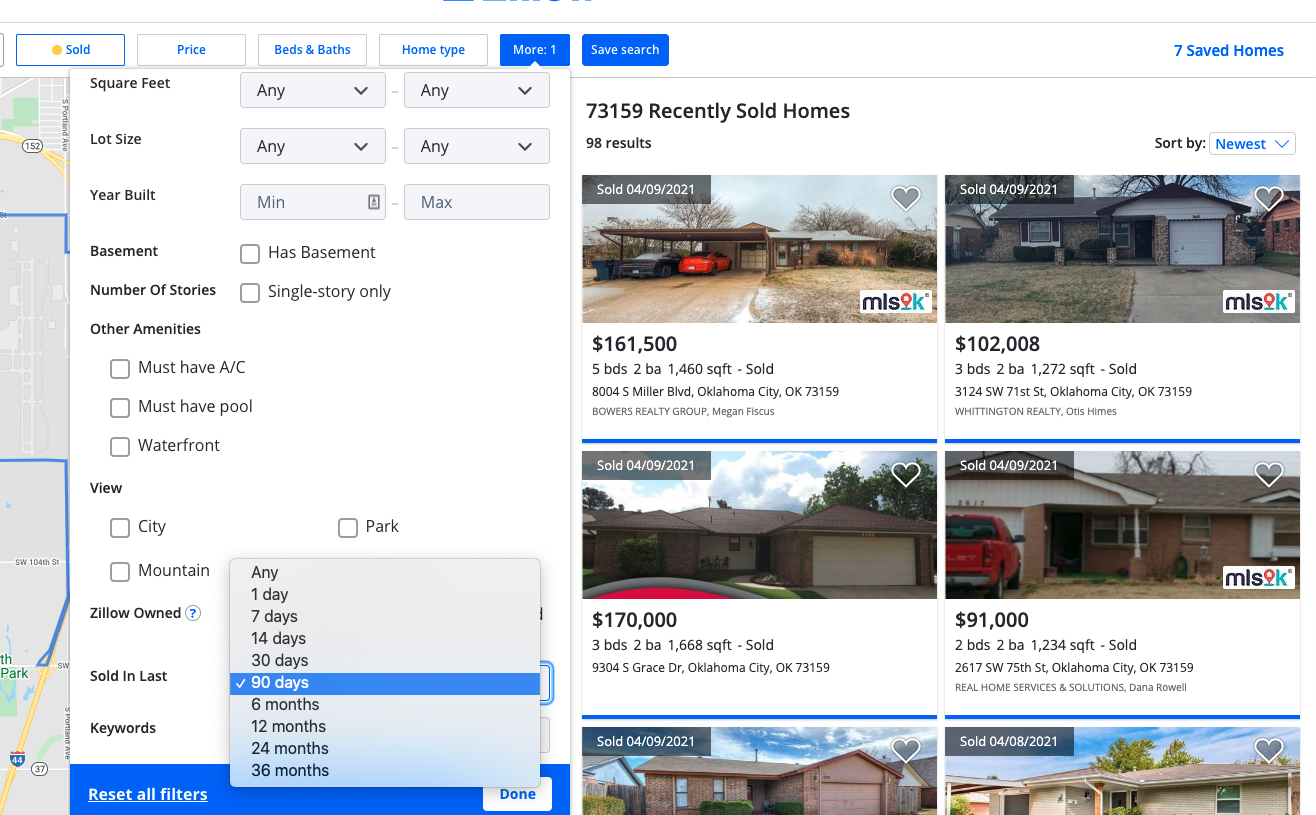
Task: Save the 8004 S Miller Blvd home with heart
Action: click(x=905, y=198)
